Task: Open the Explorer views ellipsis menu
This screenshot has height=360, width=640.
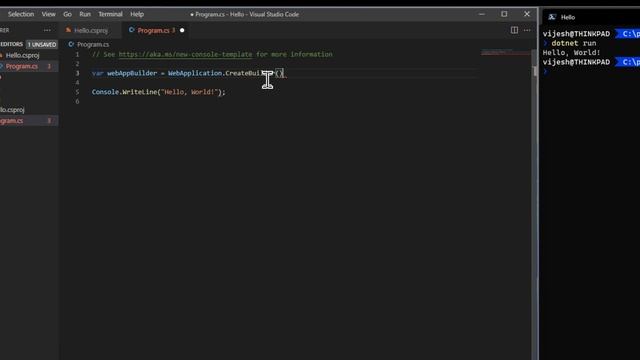Action: [47, 30]
